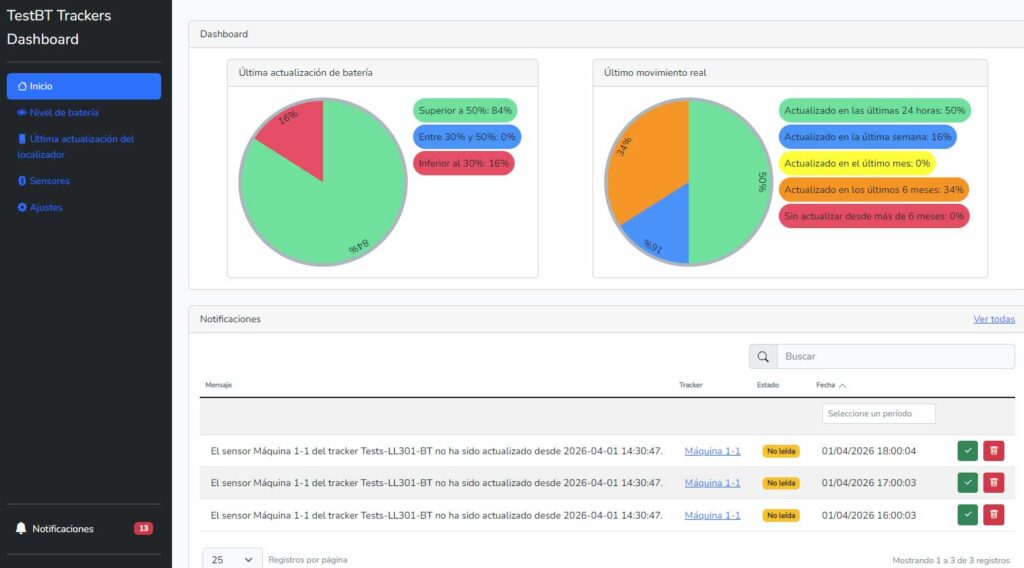Viewport: 1024px width, 568px height.
Task: Open the Seleccione un período date filter
Action: click(x=878, y=413)
